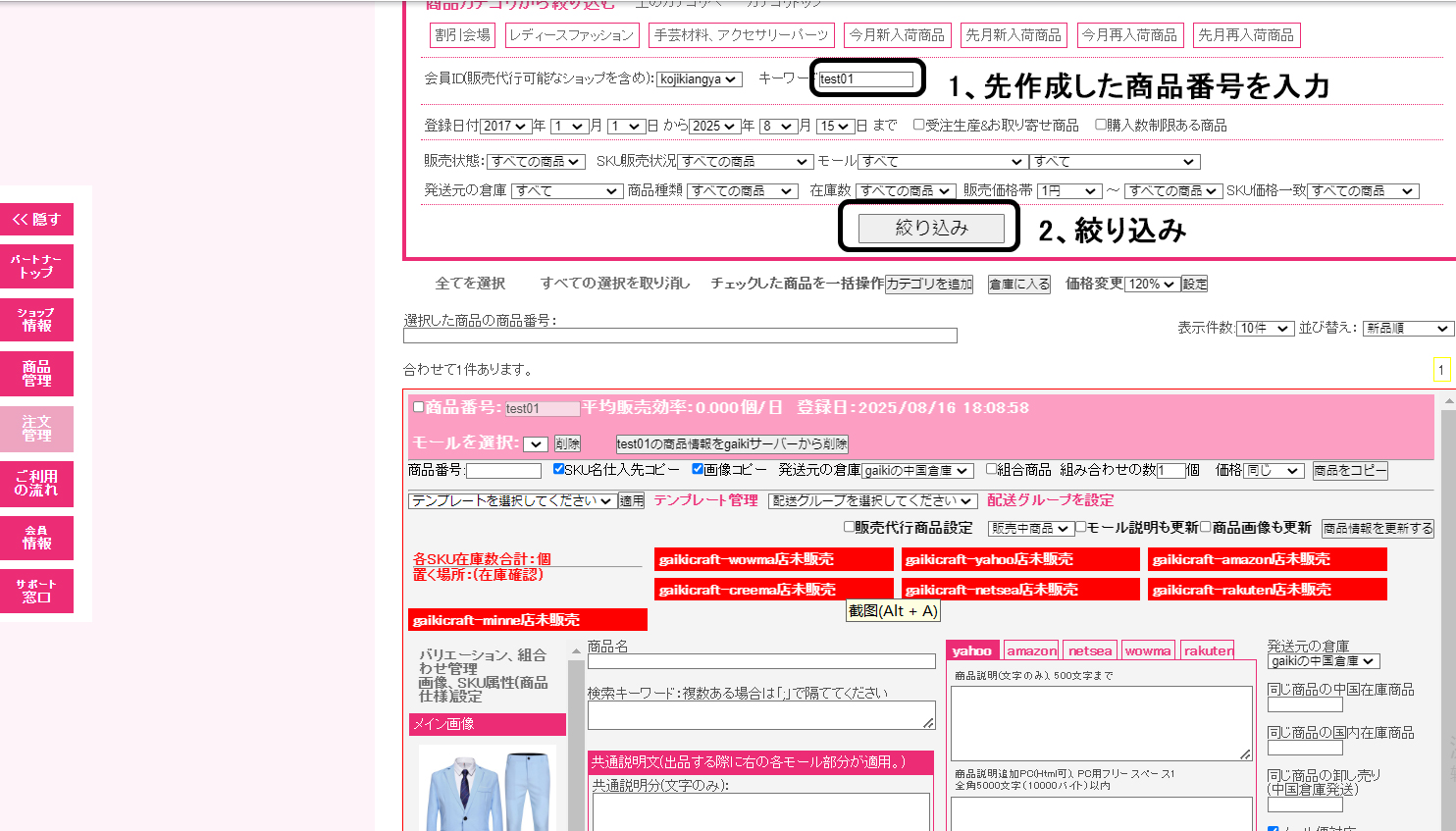The height and width of the screenshot is (831, 1456).
Task: Hide the sidebar with the 隠す button
Action: [x=36, y=220]
